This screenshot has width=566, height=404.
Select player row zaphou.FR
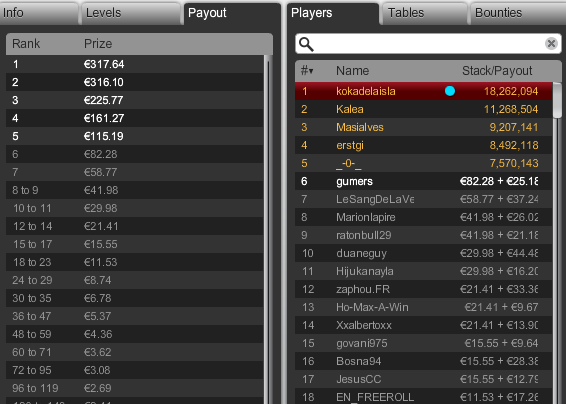423,289
